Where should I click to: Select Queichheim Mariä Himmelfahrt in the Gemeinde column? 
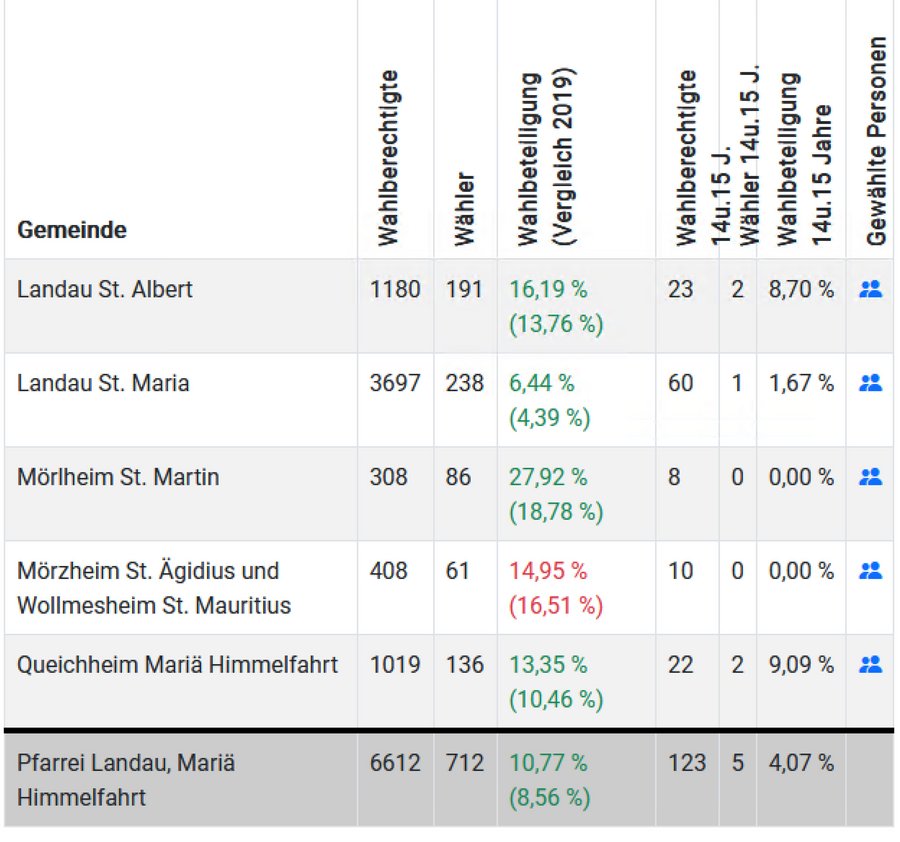pyautogui.click(x=178, y=665)
